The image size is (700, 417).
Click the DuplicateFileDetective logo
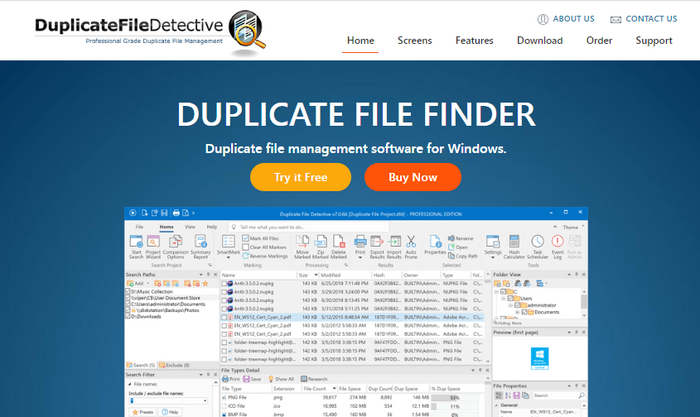[x=150, y=32]
